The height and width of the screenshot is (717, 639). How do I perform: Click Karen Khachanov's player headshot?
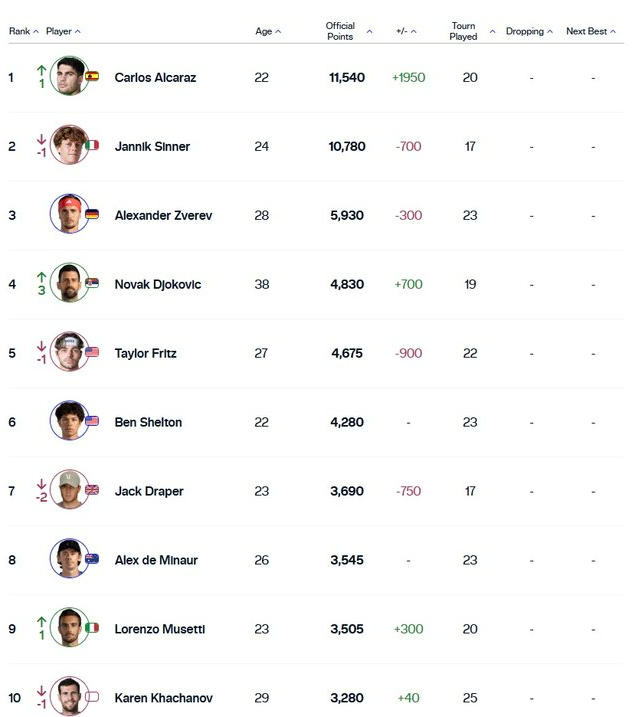click(x=70, y=696)
